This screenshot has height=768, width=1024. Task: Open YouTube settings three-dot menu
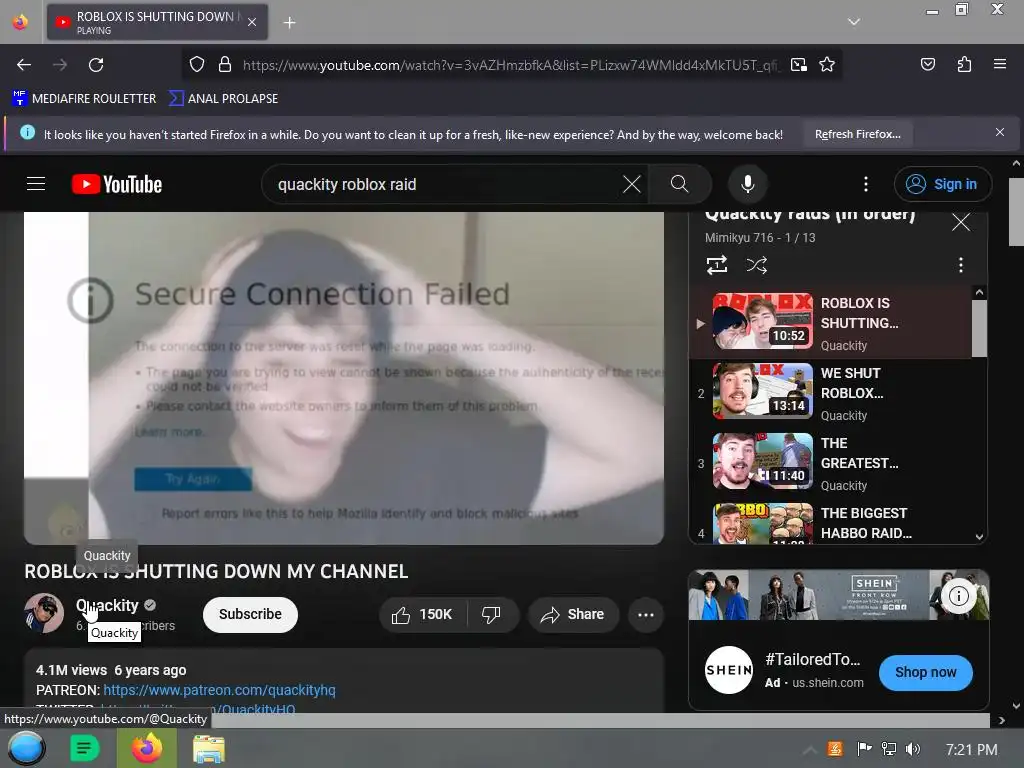tap(866, 184)
